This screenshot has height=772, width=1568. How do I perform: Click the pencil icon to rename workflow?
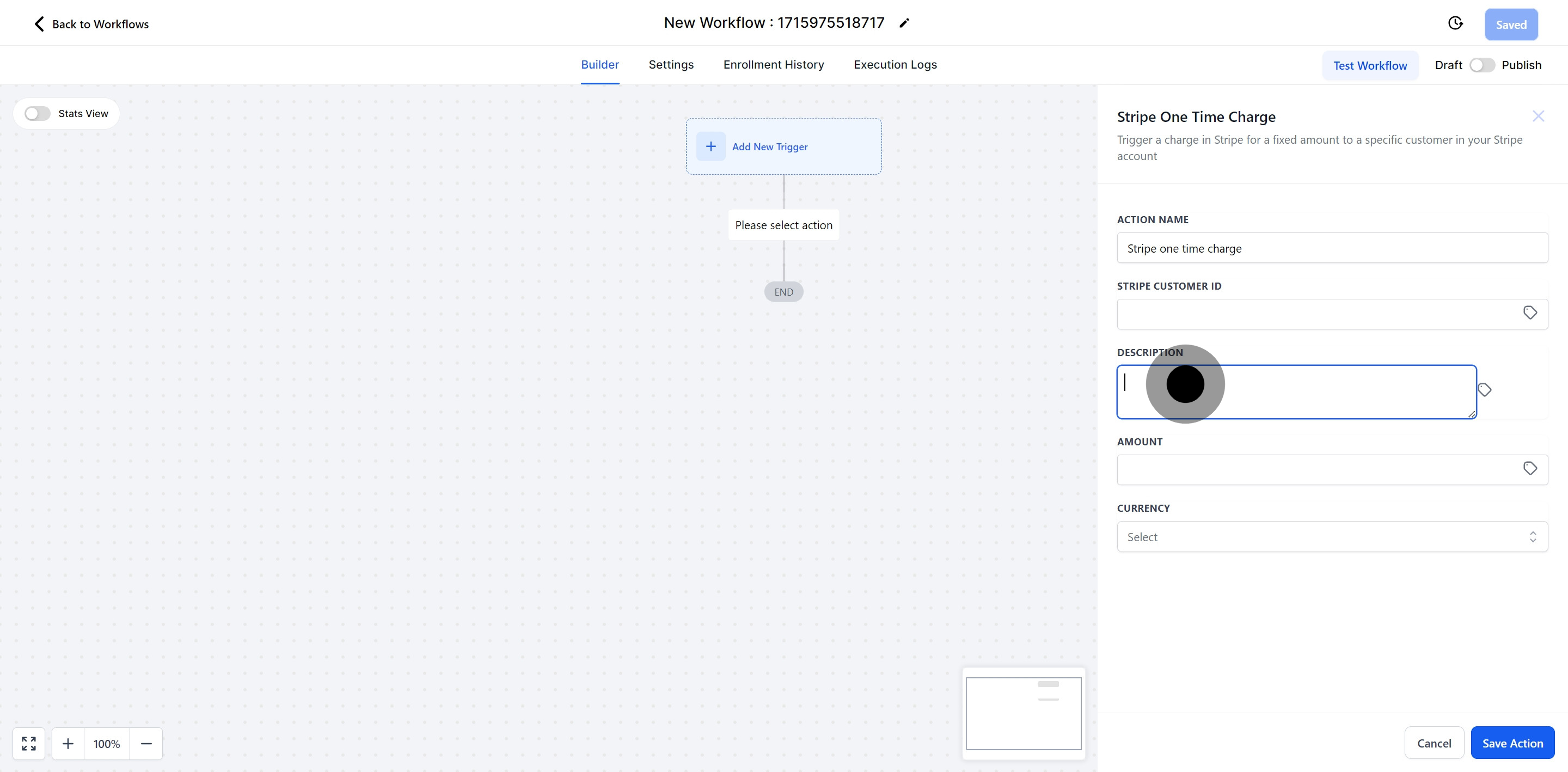point(904,23)
